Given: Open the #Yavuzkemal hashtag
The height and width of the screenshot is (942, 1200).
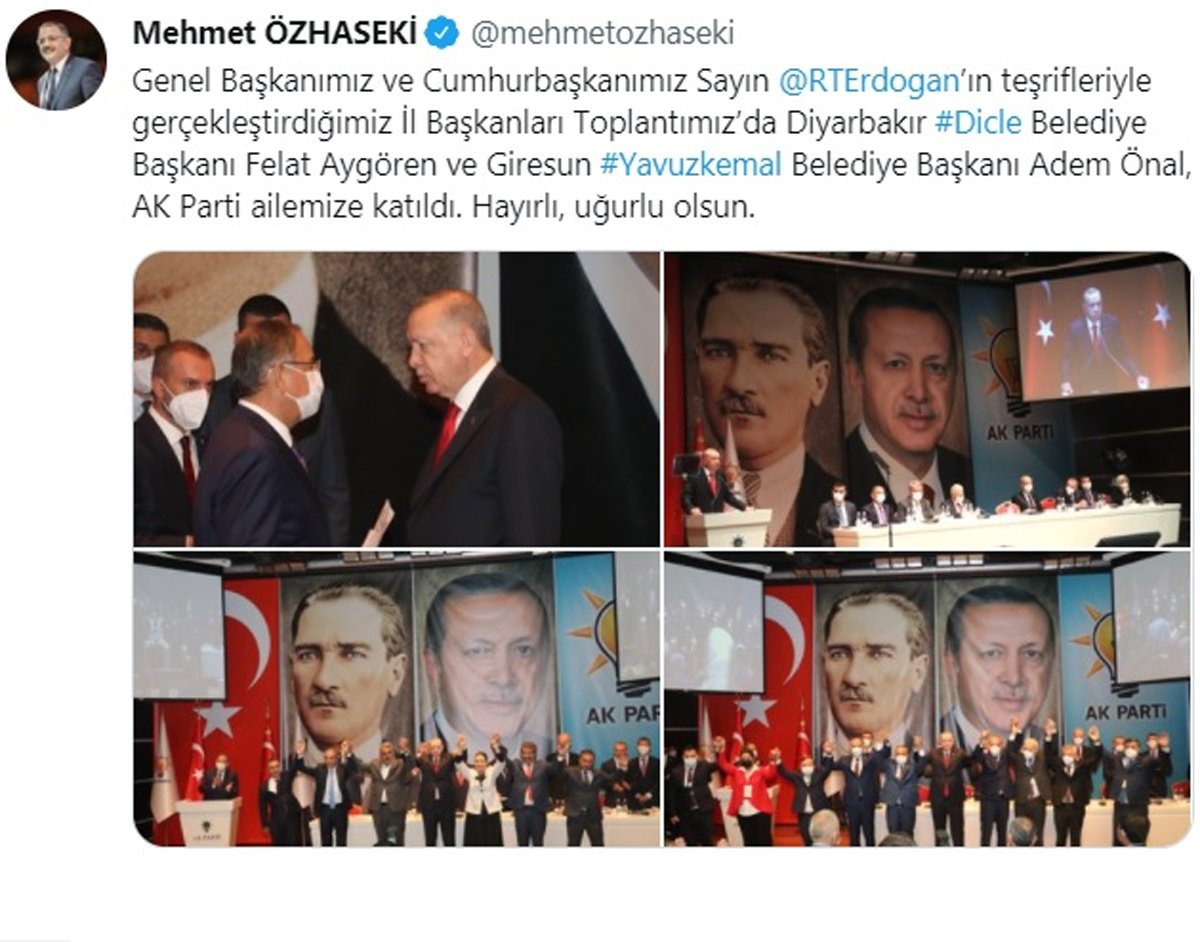Looking at the screenshot, I should click(692, 165).
